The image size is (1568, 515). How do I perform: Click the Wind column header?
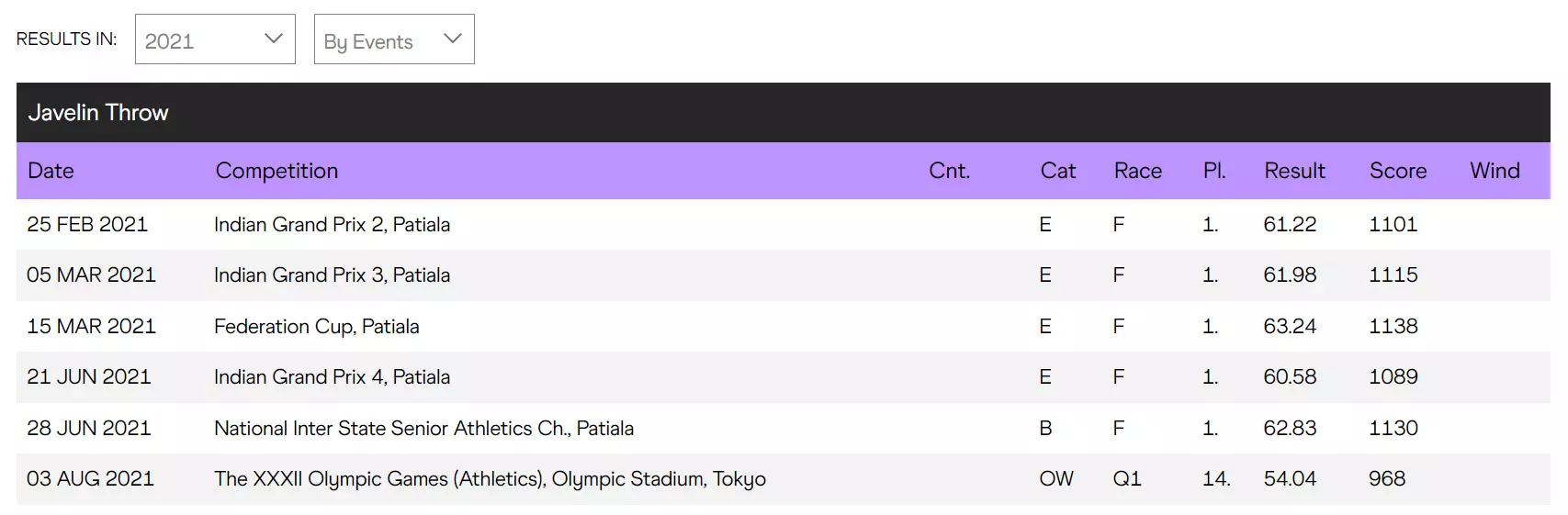pos(1495,171)
